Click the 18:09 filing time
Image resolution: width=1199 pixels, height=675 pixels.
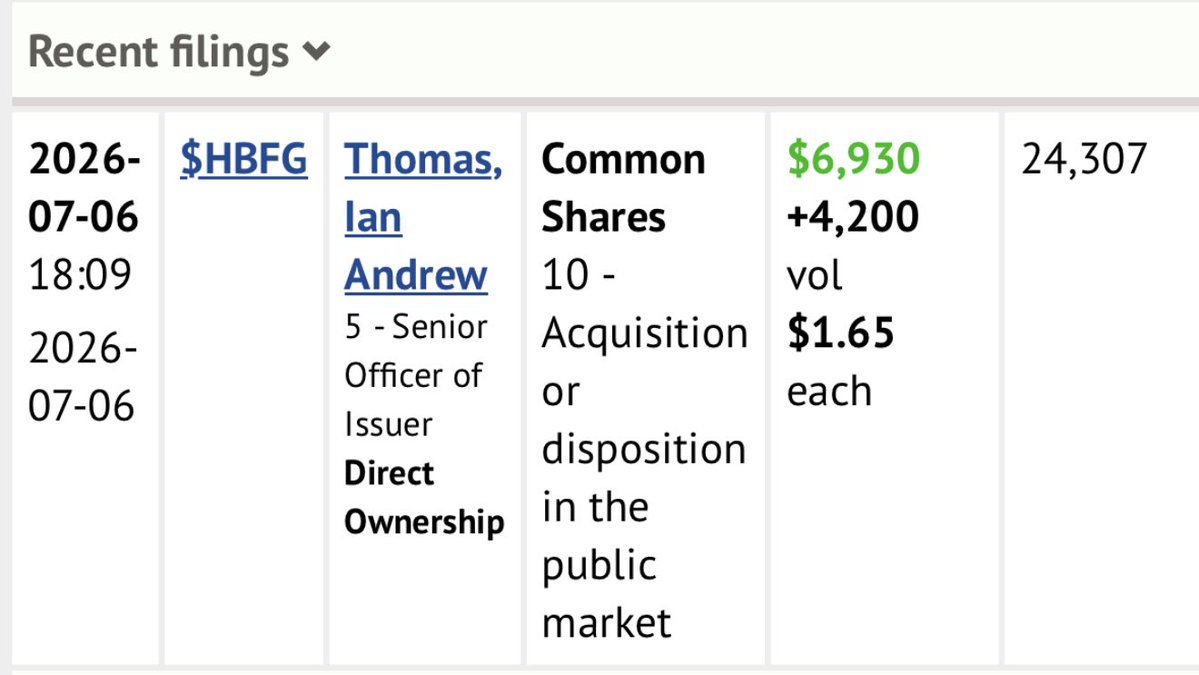click(80, 274)
